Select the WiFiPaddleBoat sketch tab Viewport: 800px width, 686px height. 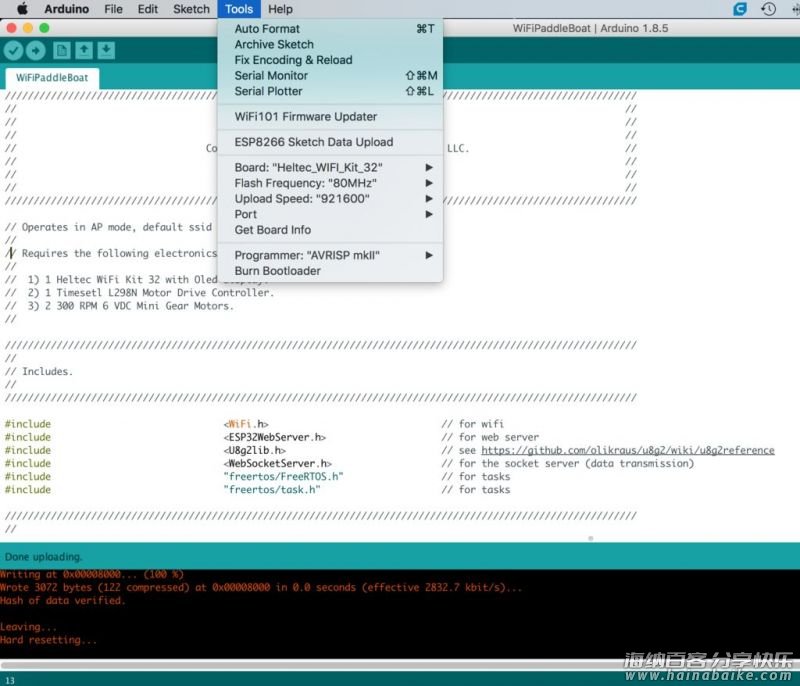click(x=52, y=78)
